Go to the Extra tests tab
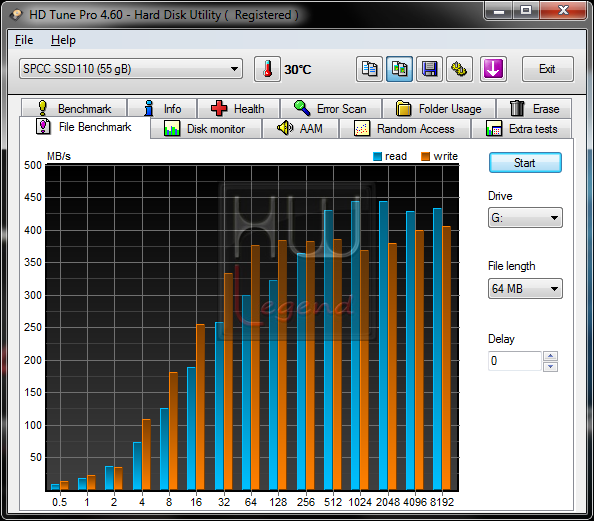Image resolution: width=594 pixels, height=521 pixels. (x=521, y=128)
